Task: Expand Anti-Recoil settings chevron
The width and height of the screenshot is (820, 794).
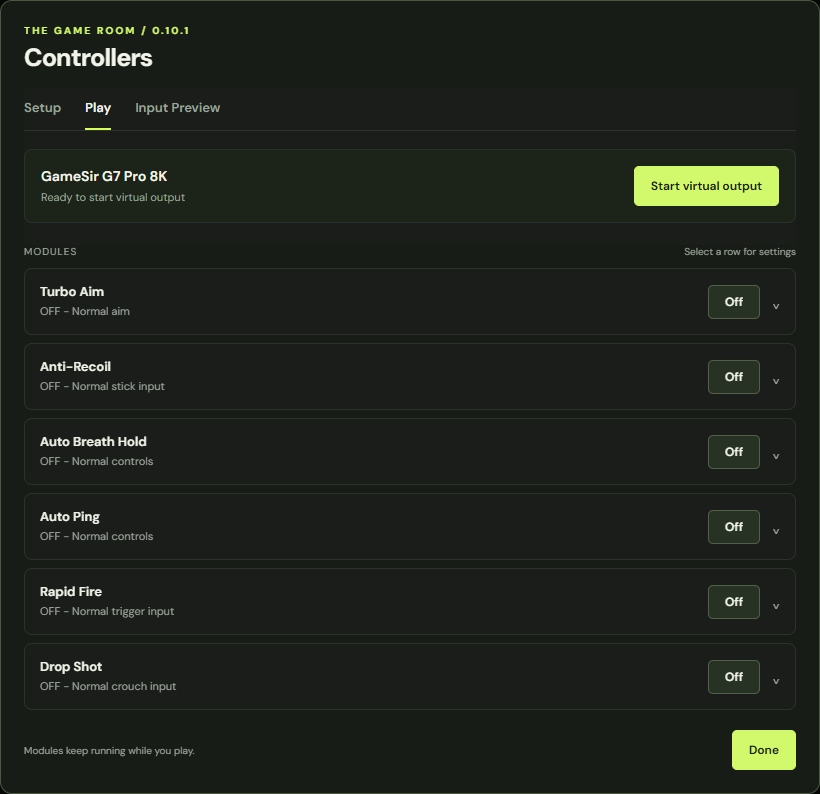Action: 776,381
